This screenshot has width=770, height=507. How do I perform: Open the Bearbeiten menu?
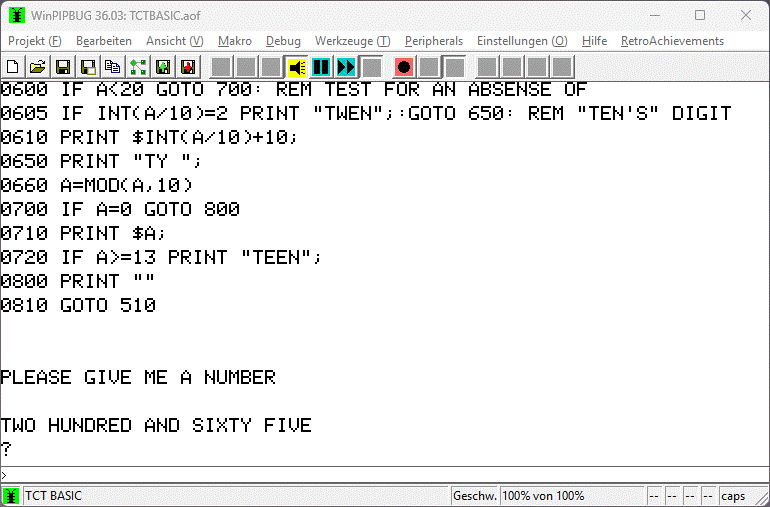[x=104, y=41]
